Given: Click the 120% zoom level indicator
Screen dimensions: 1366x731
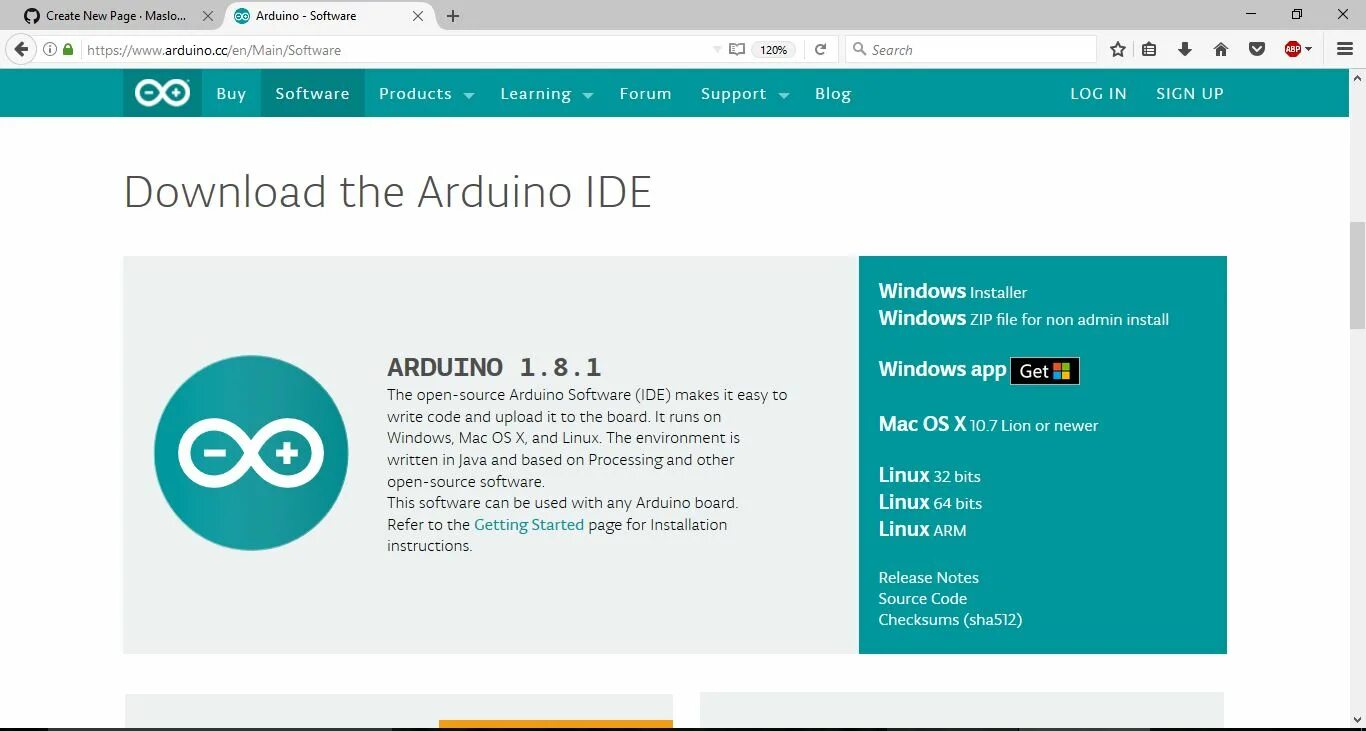Looking at the screenshot, I should (773, 49).
